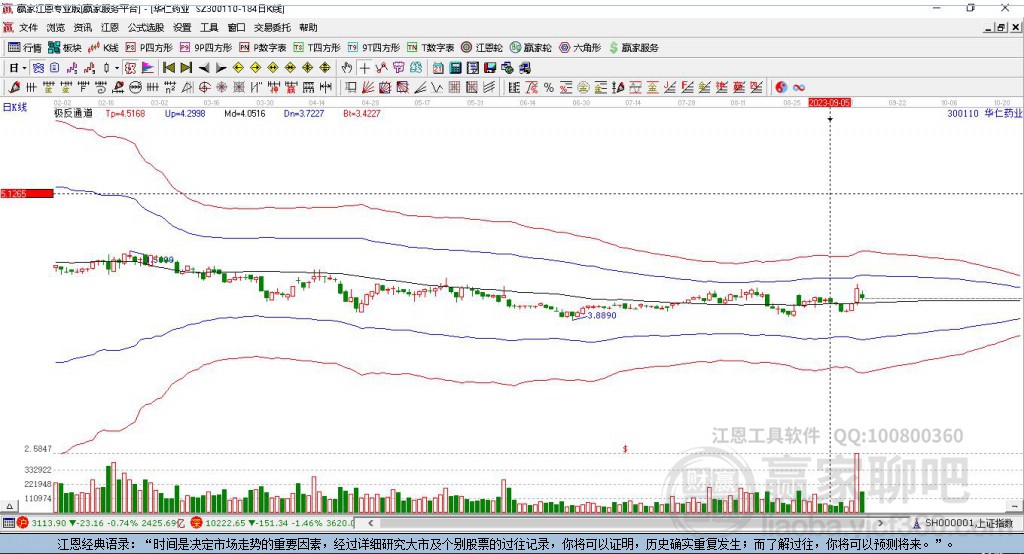Launch the 赢家轮 wheel tool
The image size is (1024, 554).
coord(530,48)
